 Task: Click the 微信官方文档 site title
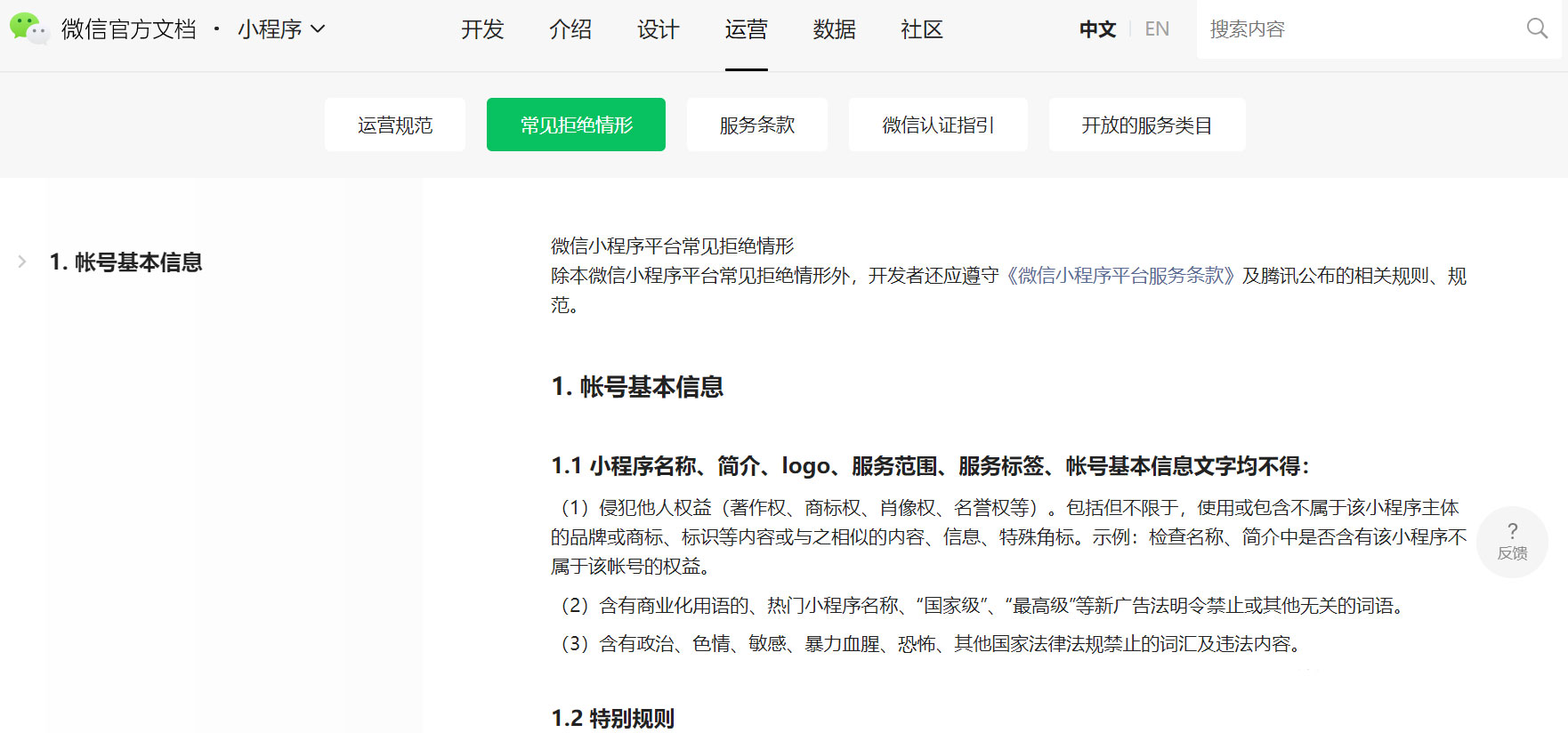coord(129,29)
